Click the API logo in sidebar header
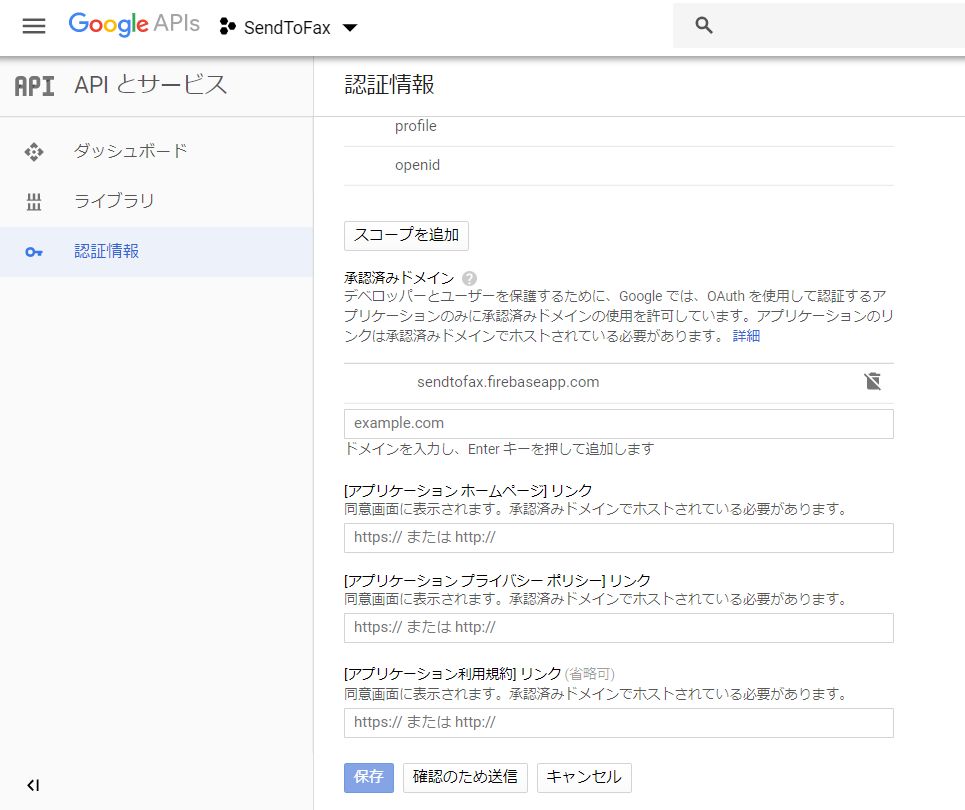Viewport: 965px width, 810px height. click(34, 86)
